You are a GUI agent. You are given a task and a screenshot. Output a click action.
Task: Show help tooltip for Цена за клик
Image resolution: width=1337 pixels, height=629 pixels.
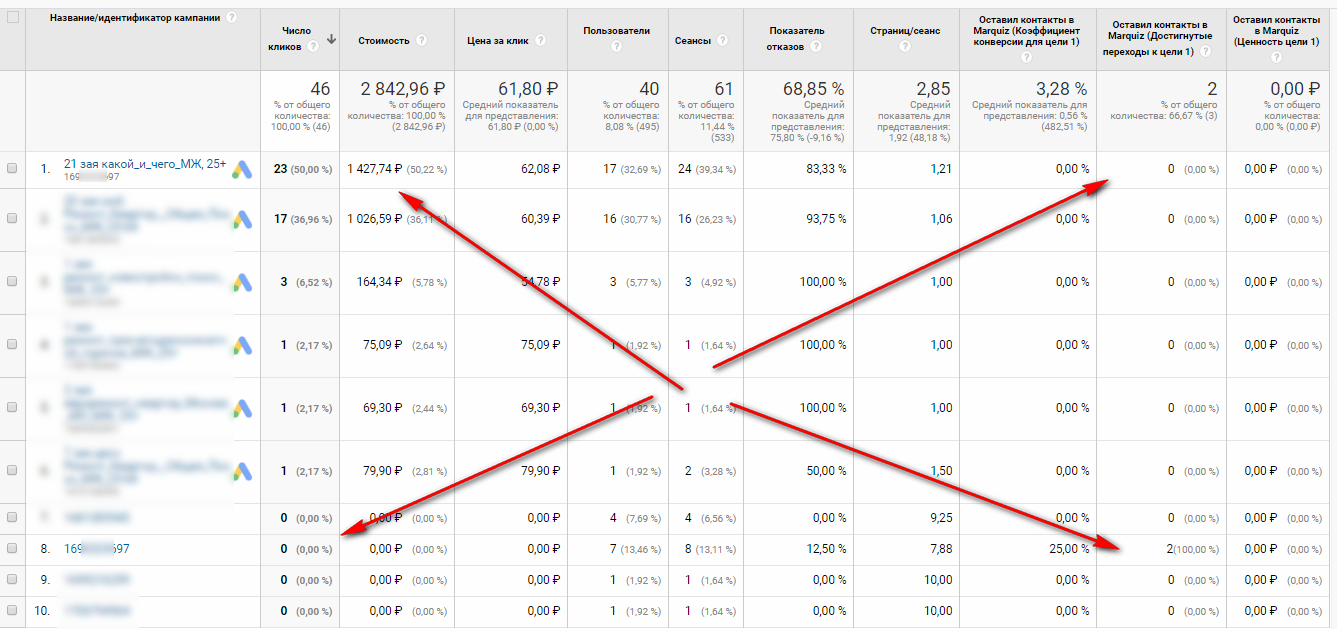click(x=541, y=41)
